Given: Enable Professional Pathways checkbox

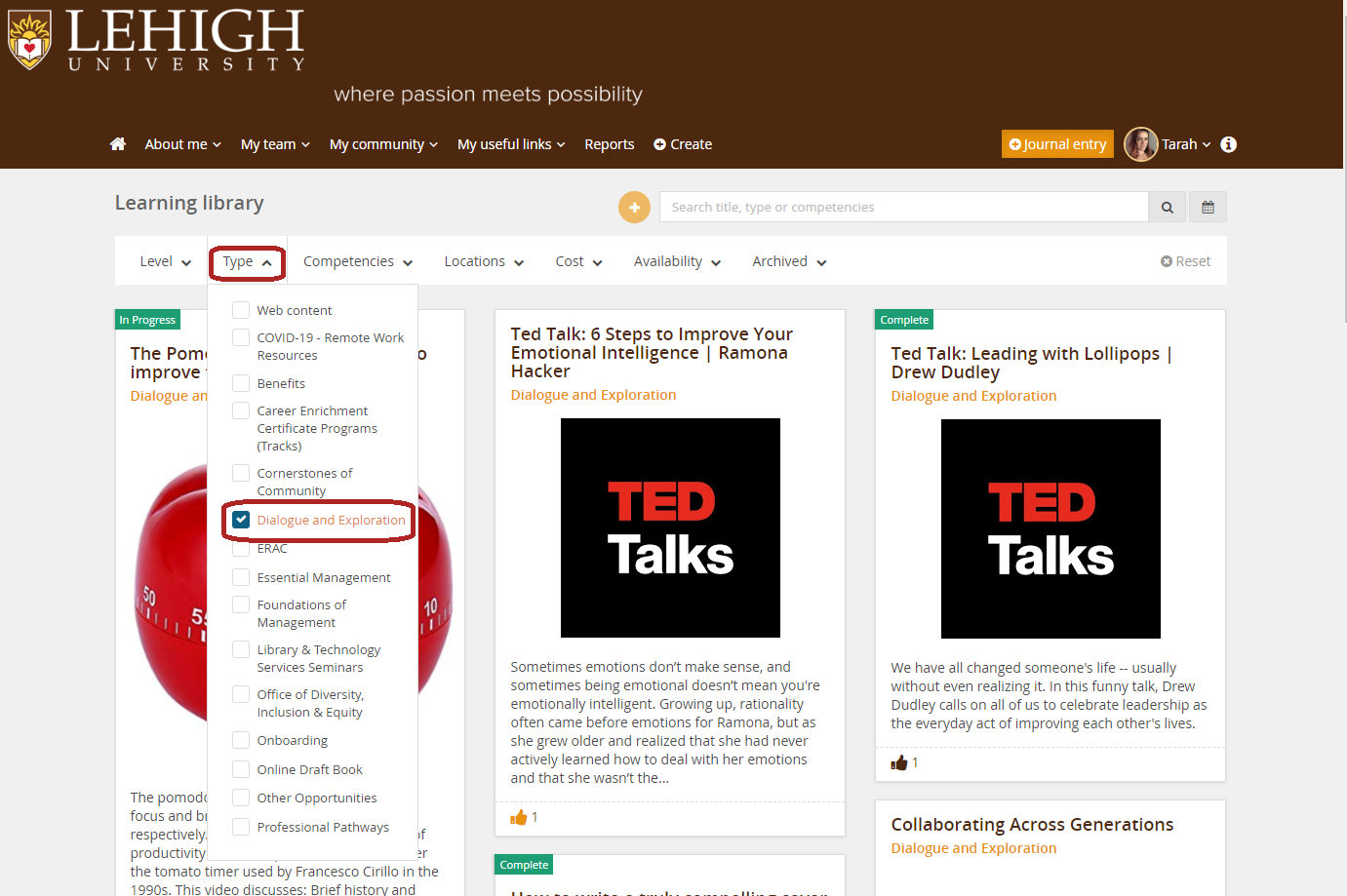Looking at the screenshot, I should coord(241,827).
